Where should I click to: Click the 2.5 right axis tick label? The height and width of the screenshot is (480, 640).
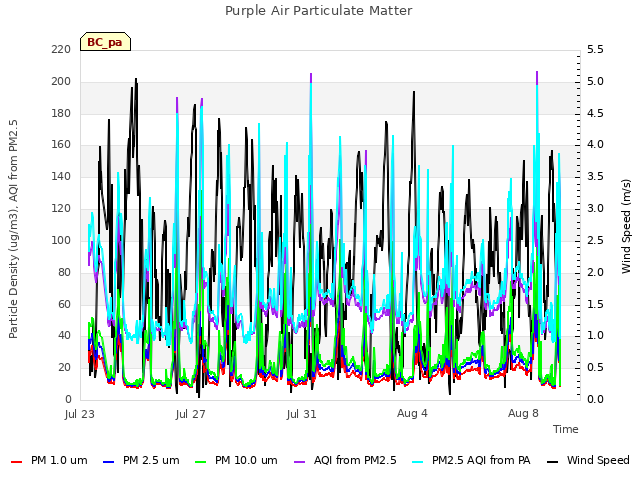[596, 240]
